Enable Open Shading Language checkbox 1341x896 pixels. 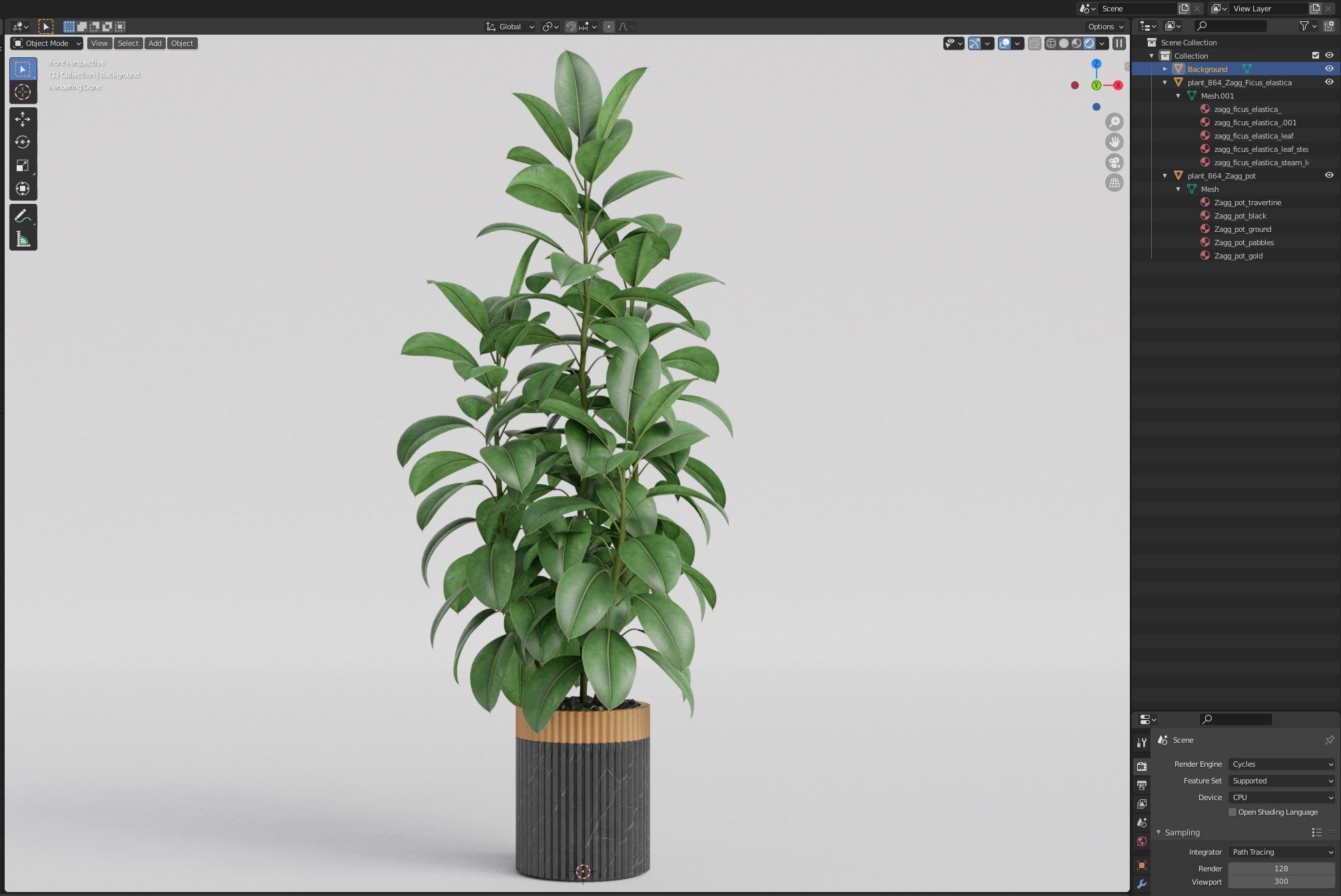[1232, 812]
